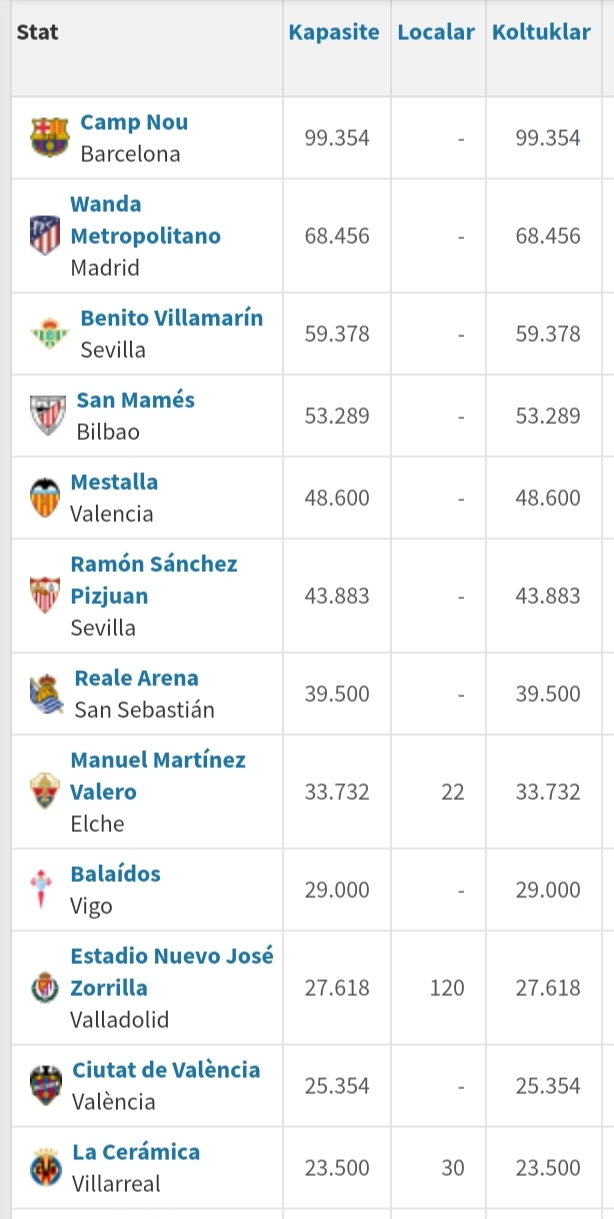The width and height of the screenshot is (614, 1219).
Task: Open the La Cerámica stadium link
Action: [136, 1152]
